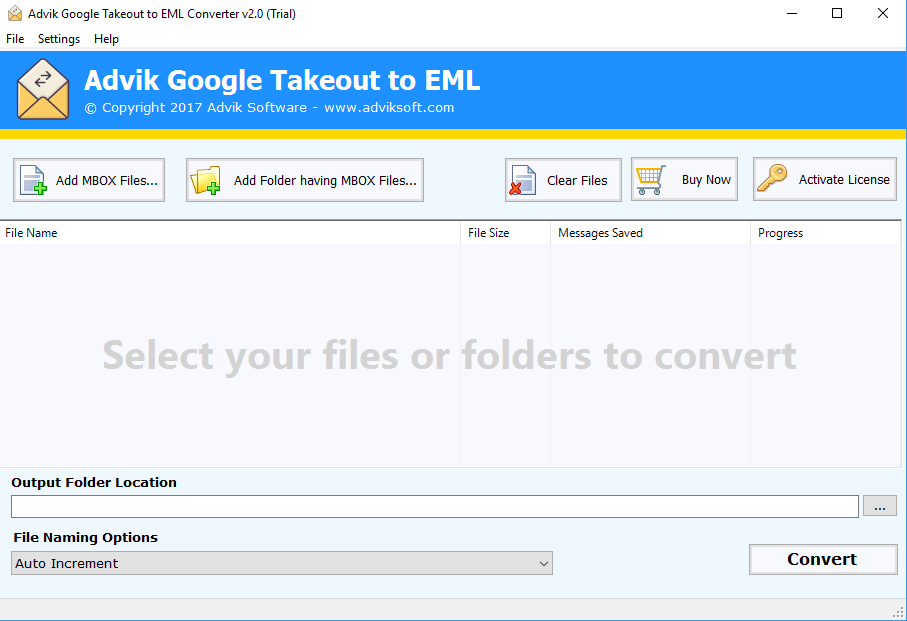Click the www.adviksoft.com text in the banner
Screen dimensions: 907x621
coord(389,108)
